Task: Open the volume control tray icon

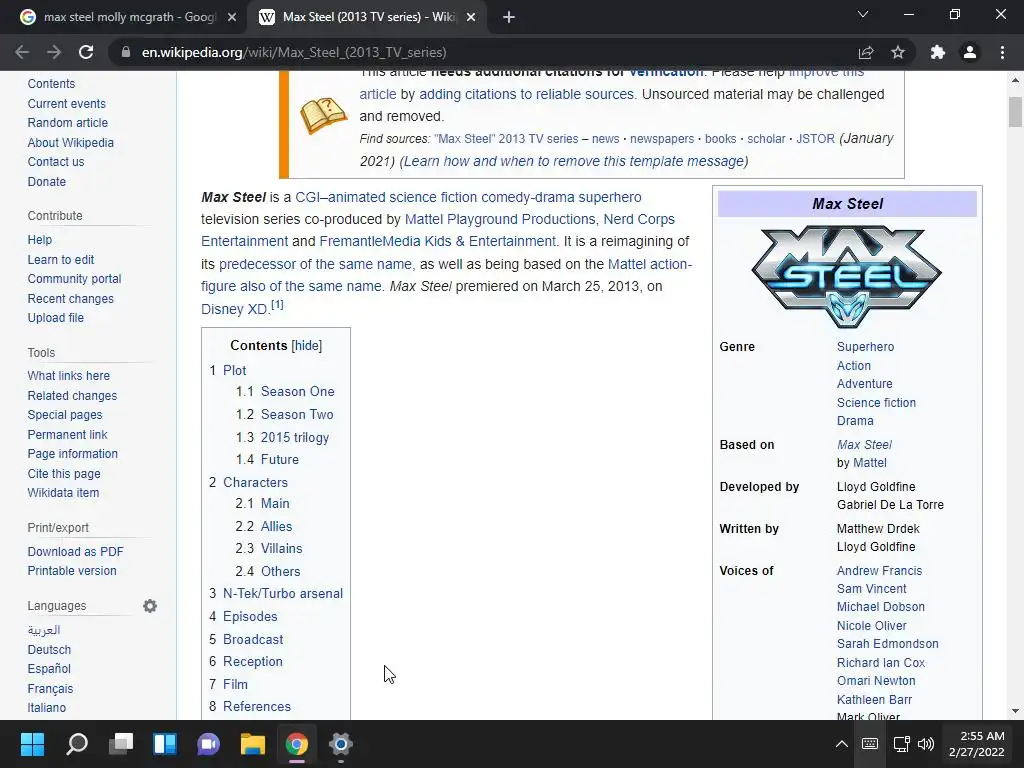Action: pyautogui.click(x=926, y=744)
